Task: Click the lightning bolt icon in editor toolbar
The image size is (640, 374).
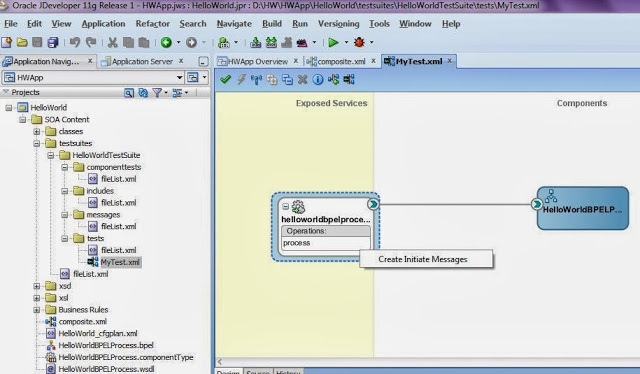Action: pyautogui.click(x=241, y=79)
